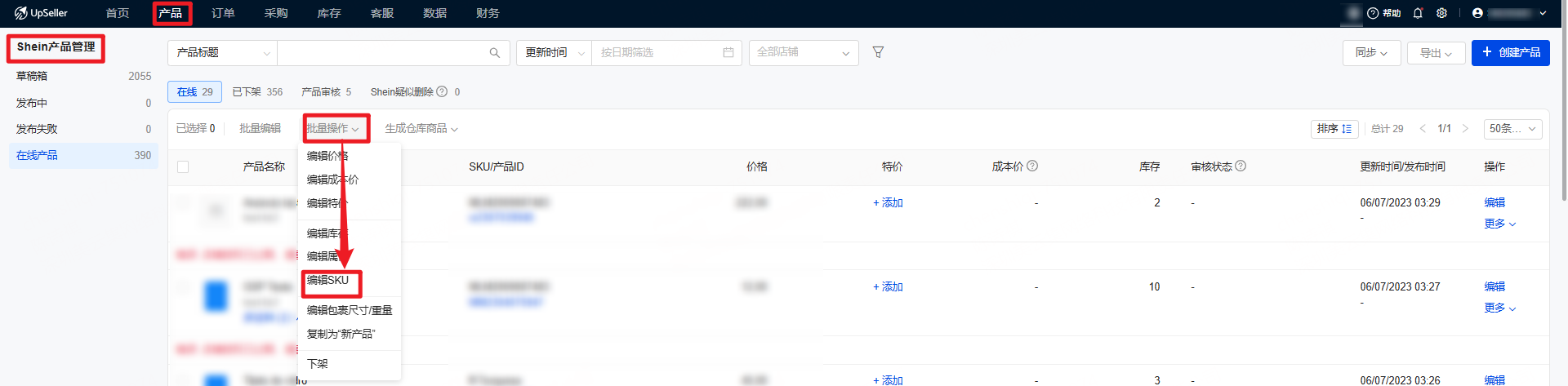This screenshot has width=1568, height=386.
Task: Click the user account avatar icon
Action: pyautogui.click(x=1477, y=13)
